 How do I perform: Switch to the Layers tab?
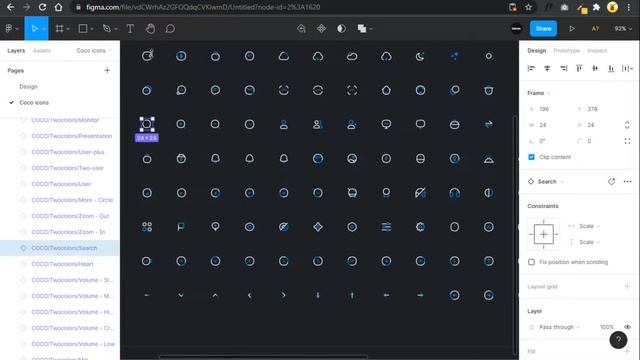16,51
